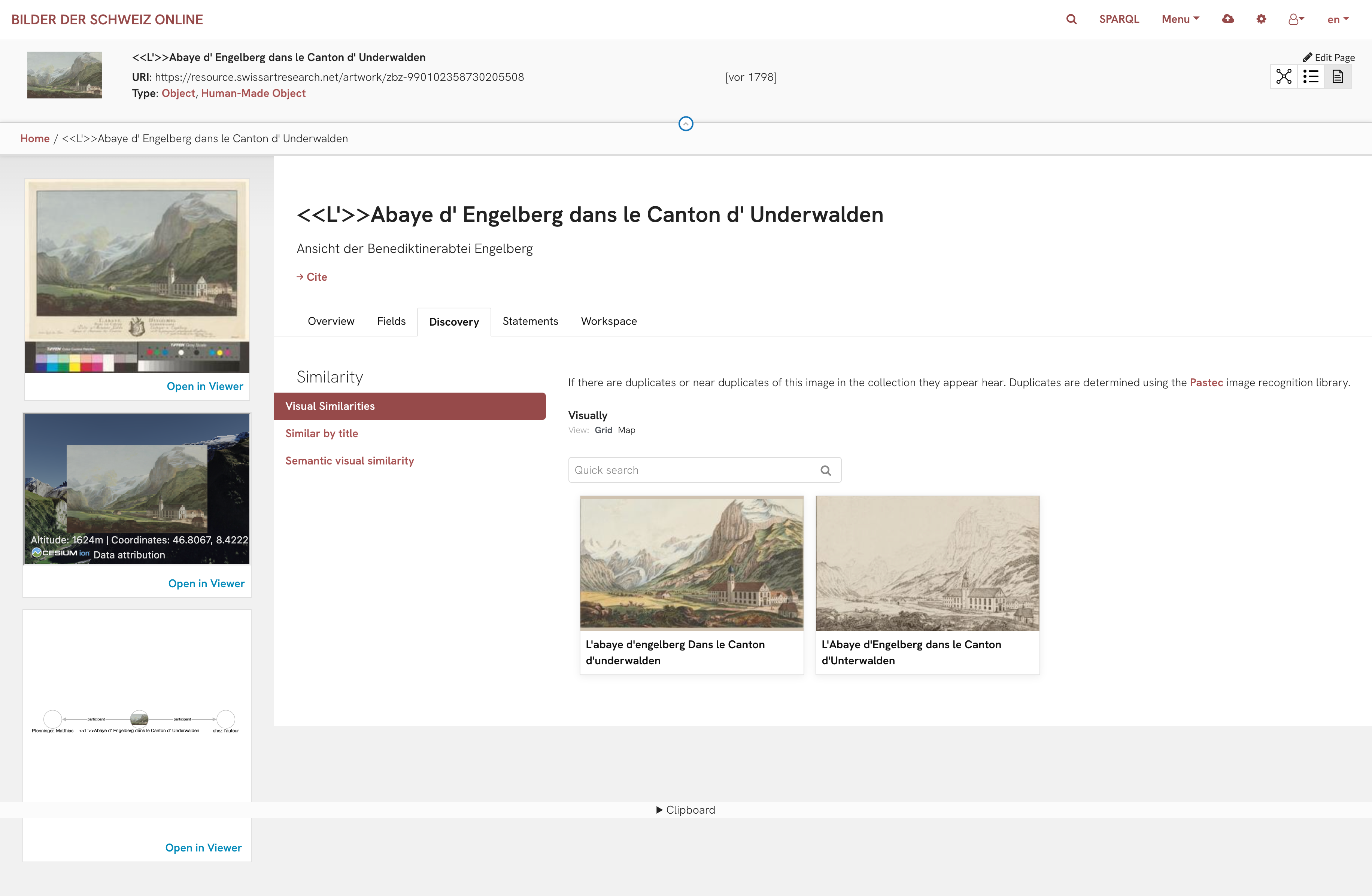Screen dimensions: 1372x896
Task: Click the Cesium 3D terrain preview
Action: pos(137,489)
